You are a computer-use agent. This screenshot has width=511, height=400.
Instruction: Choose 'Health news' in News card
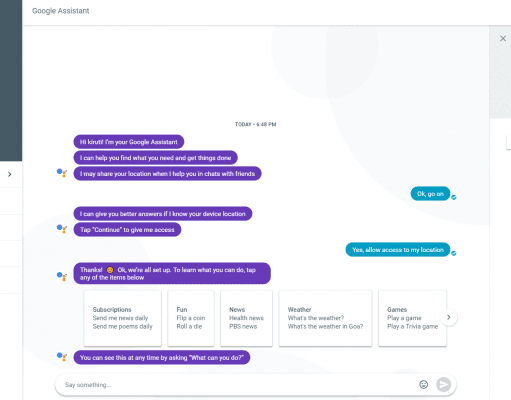246,318
